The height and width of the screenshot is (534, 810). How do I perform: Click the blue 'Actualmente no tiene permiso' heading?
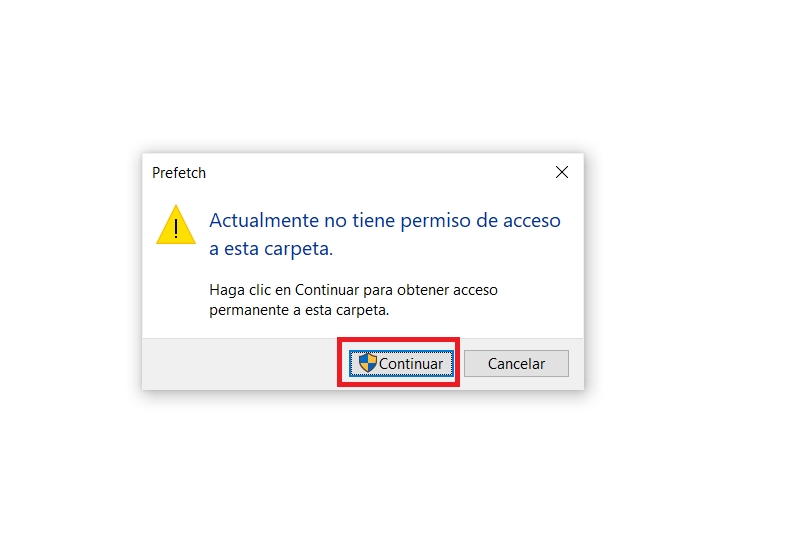click(385, 234)
